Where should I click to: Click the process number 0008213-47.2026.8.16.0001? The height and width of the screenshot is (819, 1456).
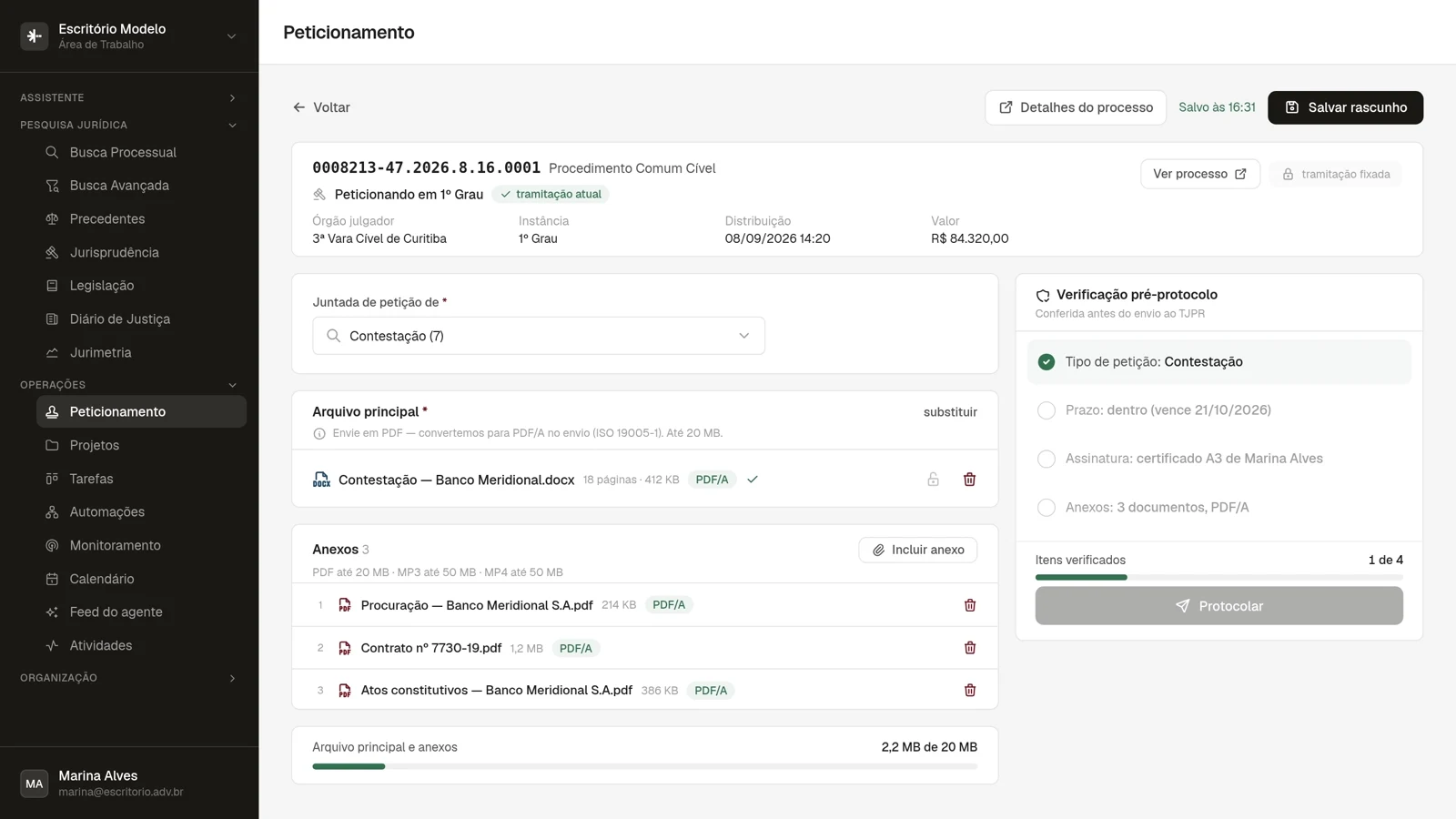coord(426,168)
